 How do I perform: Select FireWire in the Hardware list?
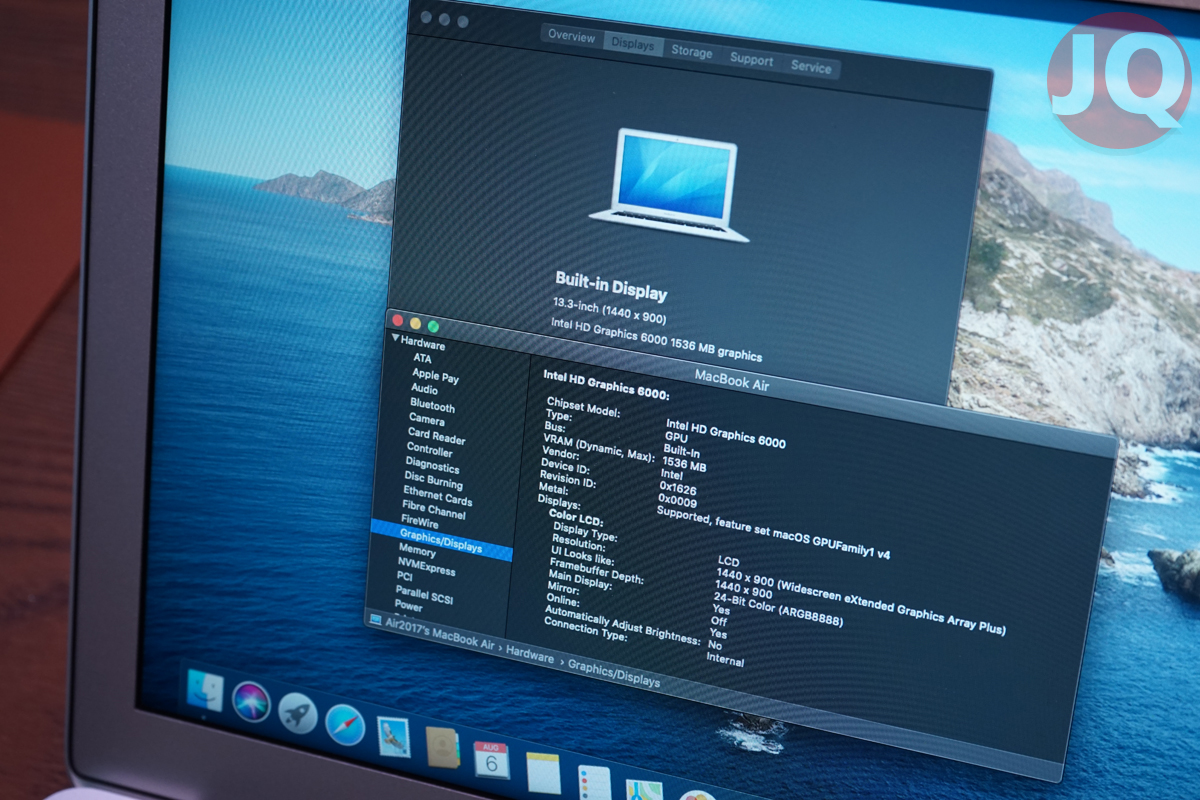(x=419, y=522)
